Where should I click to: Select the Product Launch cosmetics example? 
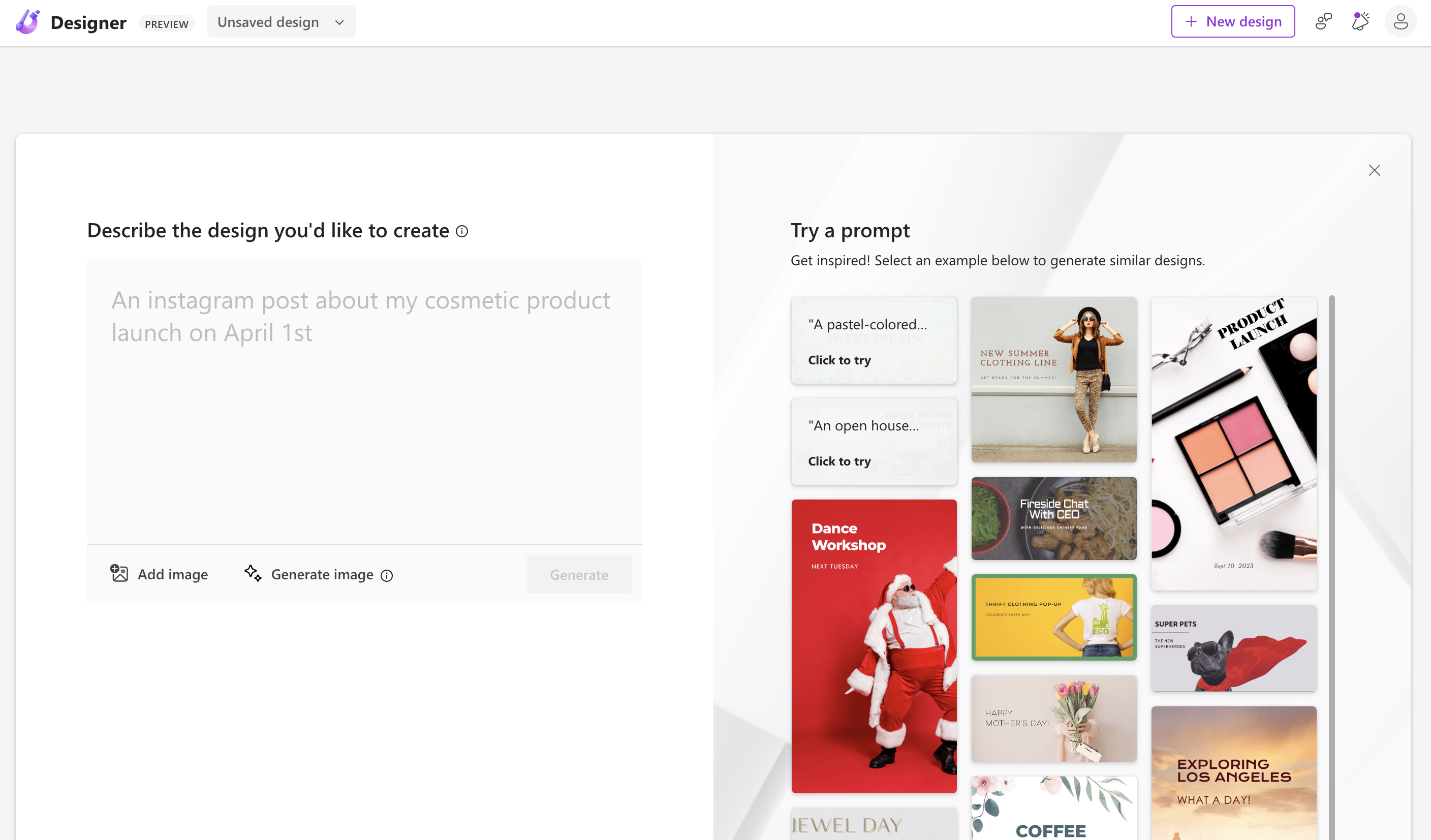(x=1233, y=444)
